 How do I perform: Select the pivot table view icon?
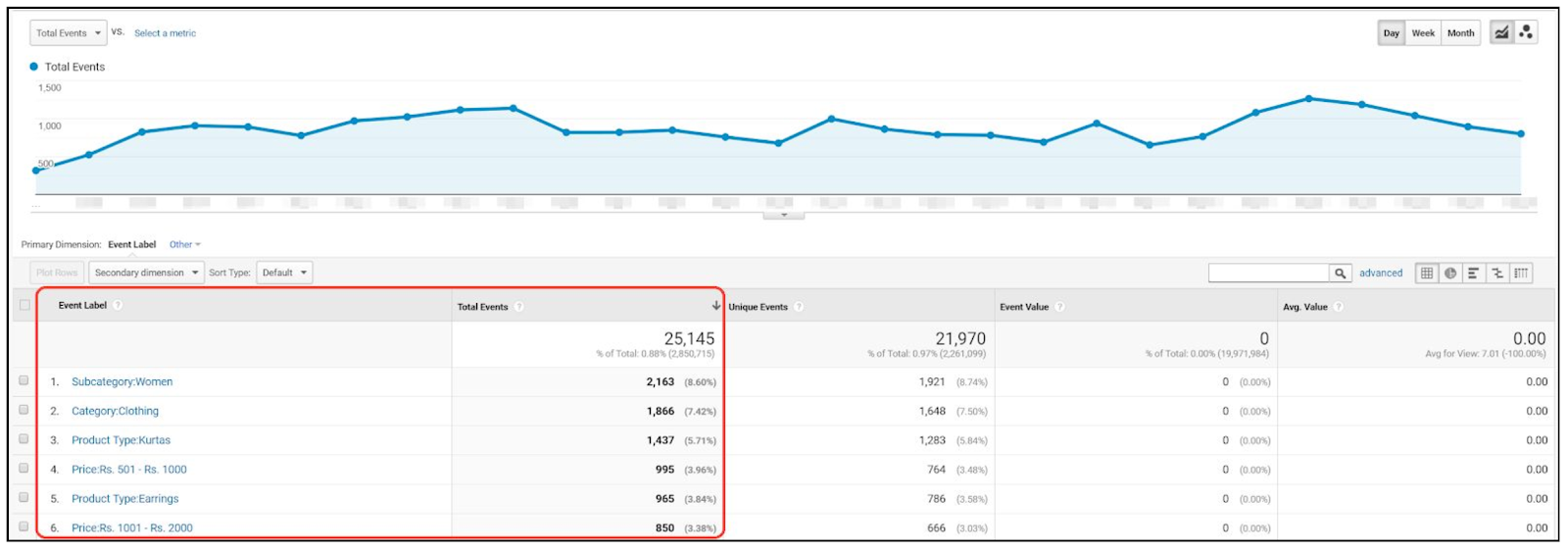pyautogui.click(x=1521, y=274)
